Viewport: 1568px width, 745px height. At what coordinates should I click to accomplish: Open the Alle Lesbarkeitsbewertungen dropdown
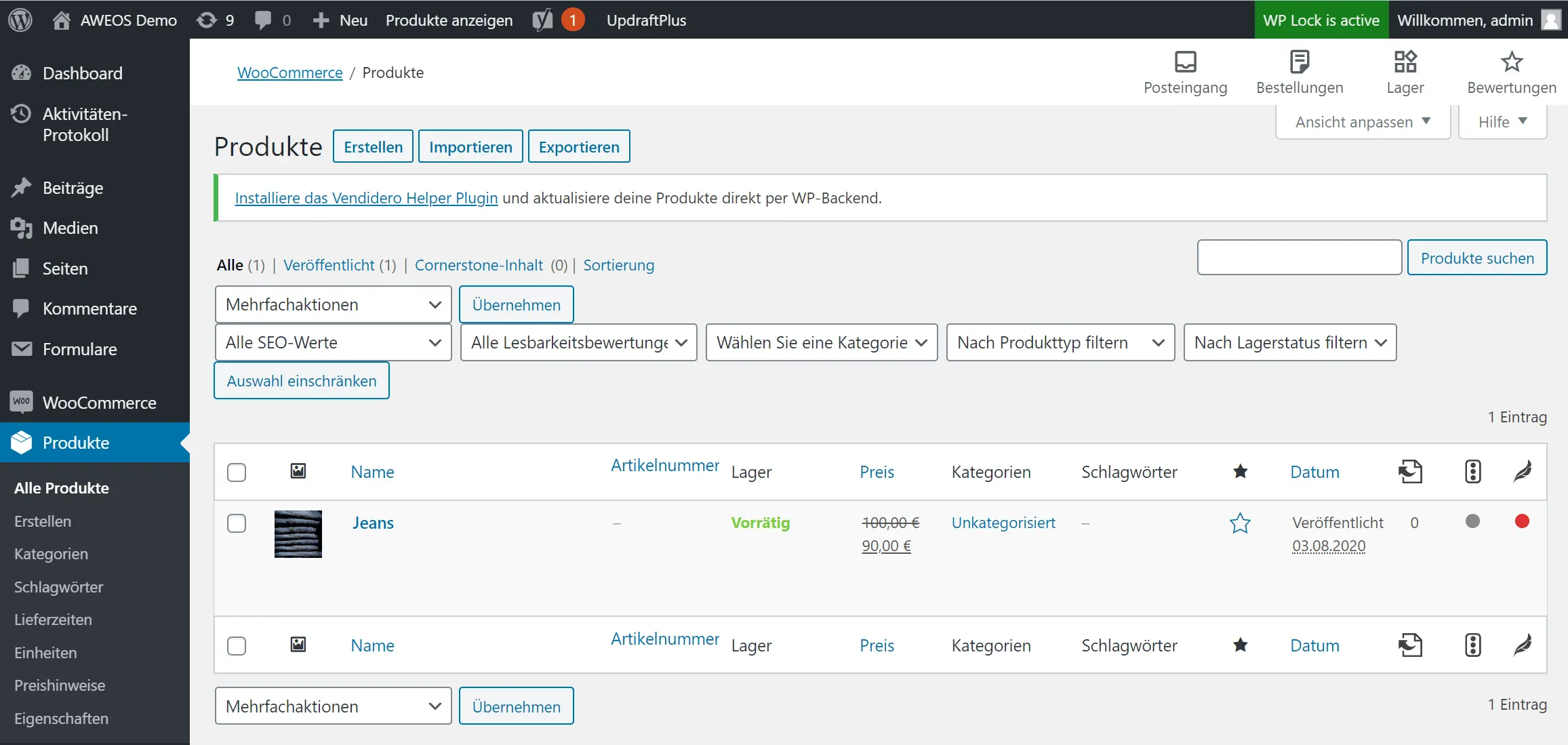click(579, 342)
